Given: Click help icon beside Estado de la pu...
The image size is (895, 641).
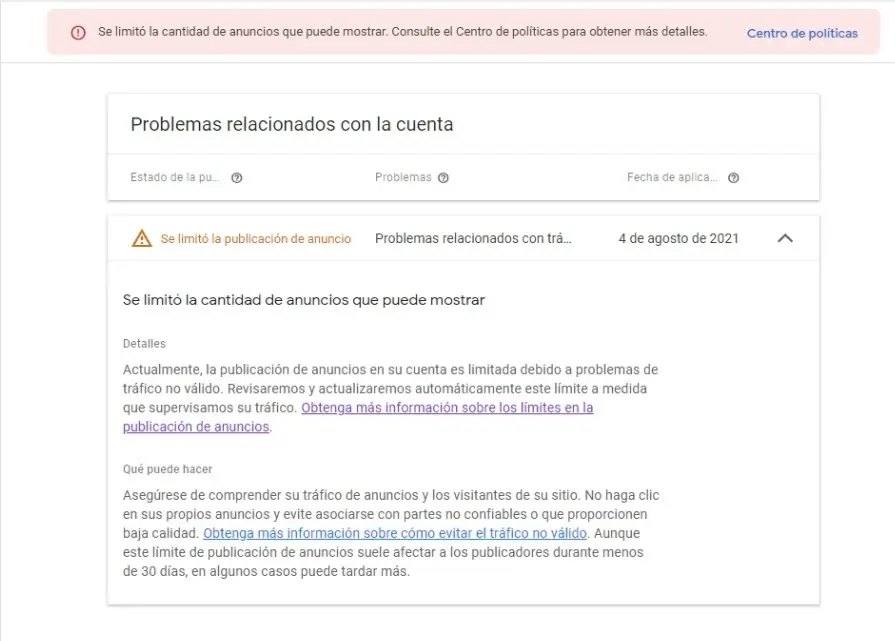Looking at the screenshot, I should (x=236, y=178).
